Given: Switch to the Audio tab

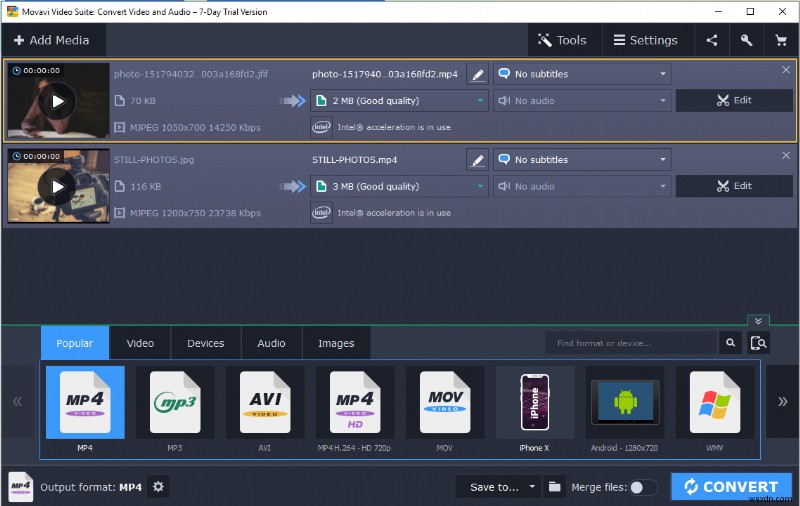Looking at the screenshot, I should click(x=271, y=343).
